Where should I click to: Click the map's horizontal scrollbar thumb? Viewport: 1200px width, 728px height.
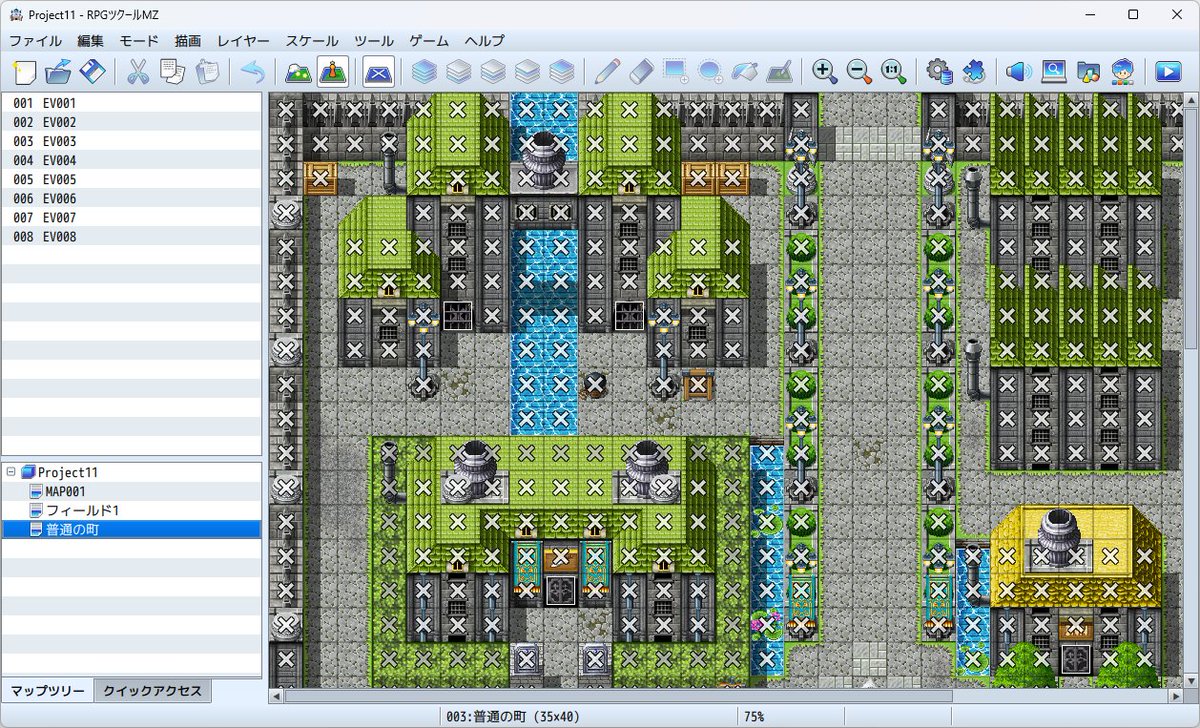(618, 695)
